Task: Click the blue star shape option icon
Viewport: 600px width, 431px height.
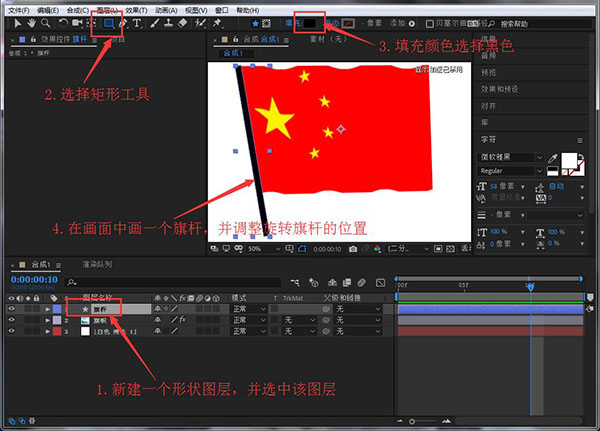Action: coord(255,24)
